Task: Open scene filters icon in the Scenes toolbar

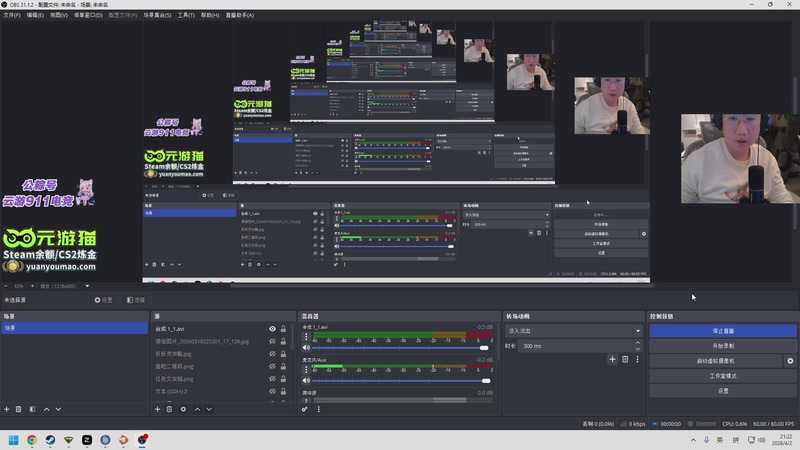Action: 32,409
